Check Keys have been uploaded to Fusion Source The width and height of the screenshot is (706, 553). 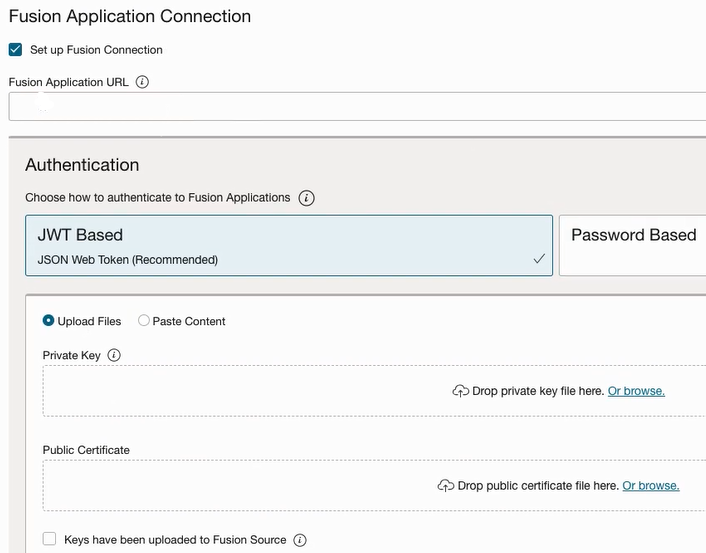click(50, 540)
